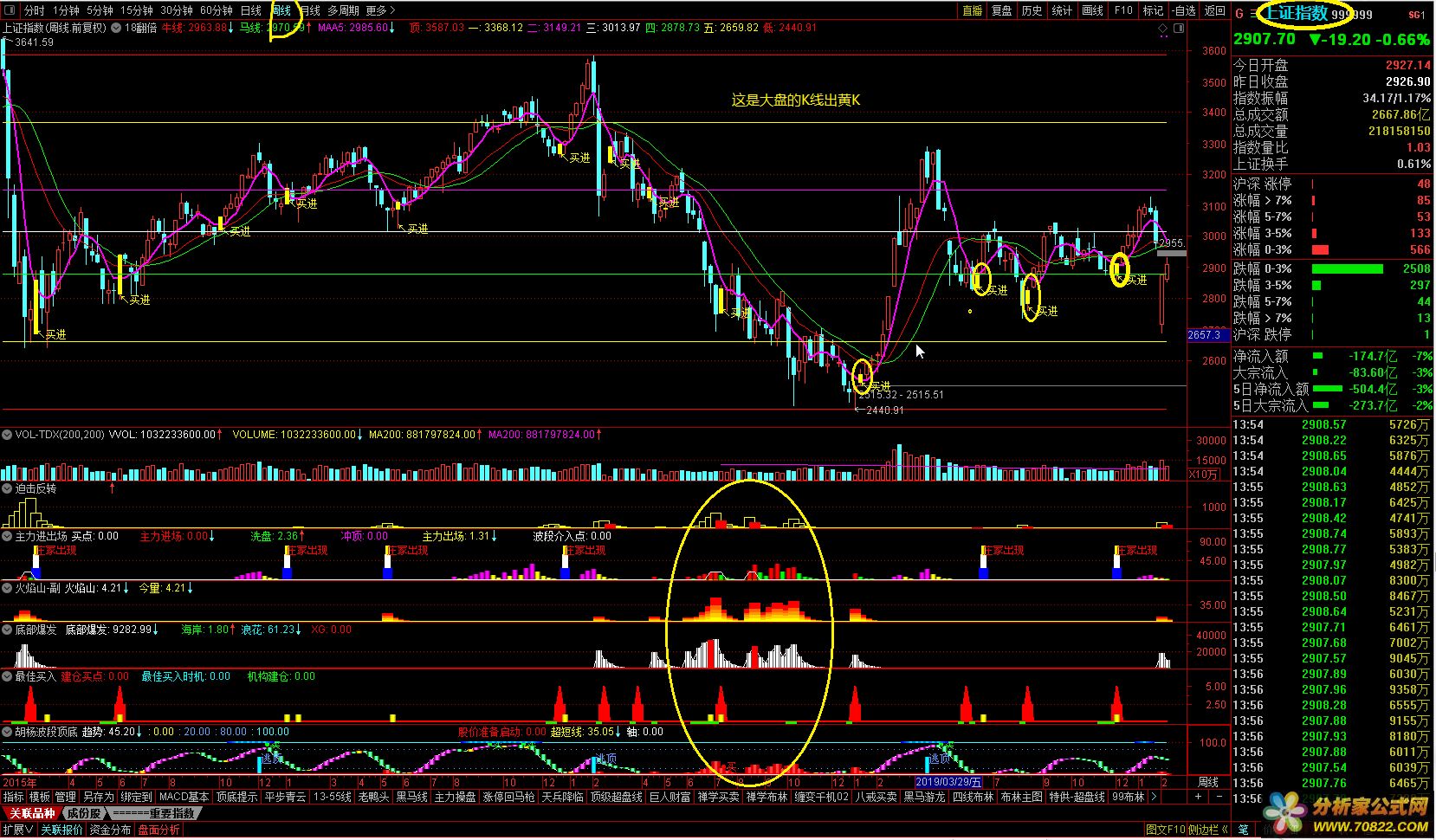The height and width of the screenshot is (840, 1436).
Task: Toggle the side panel icon at chart top-right
Action: [x=1178, y=29]
